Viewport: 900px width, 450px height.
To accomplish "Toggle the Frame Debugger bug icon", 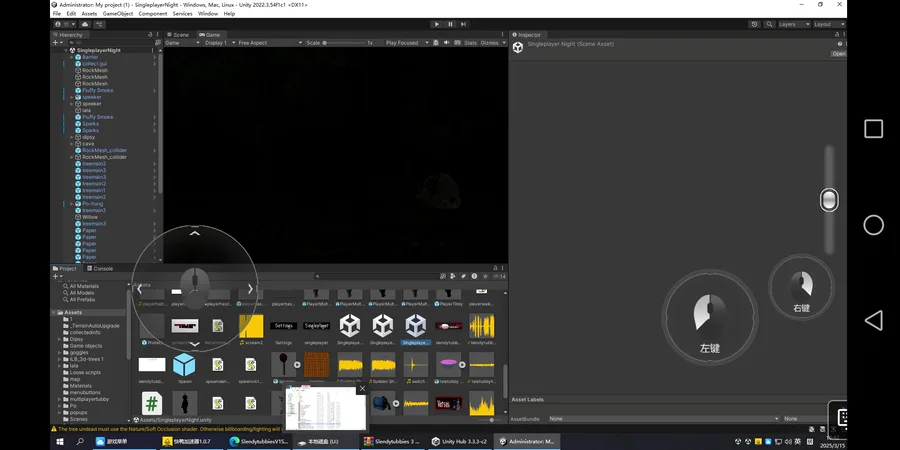I will click(x=436, y=42).
